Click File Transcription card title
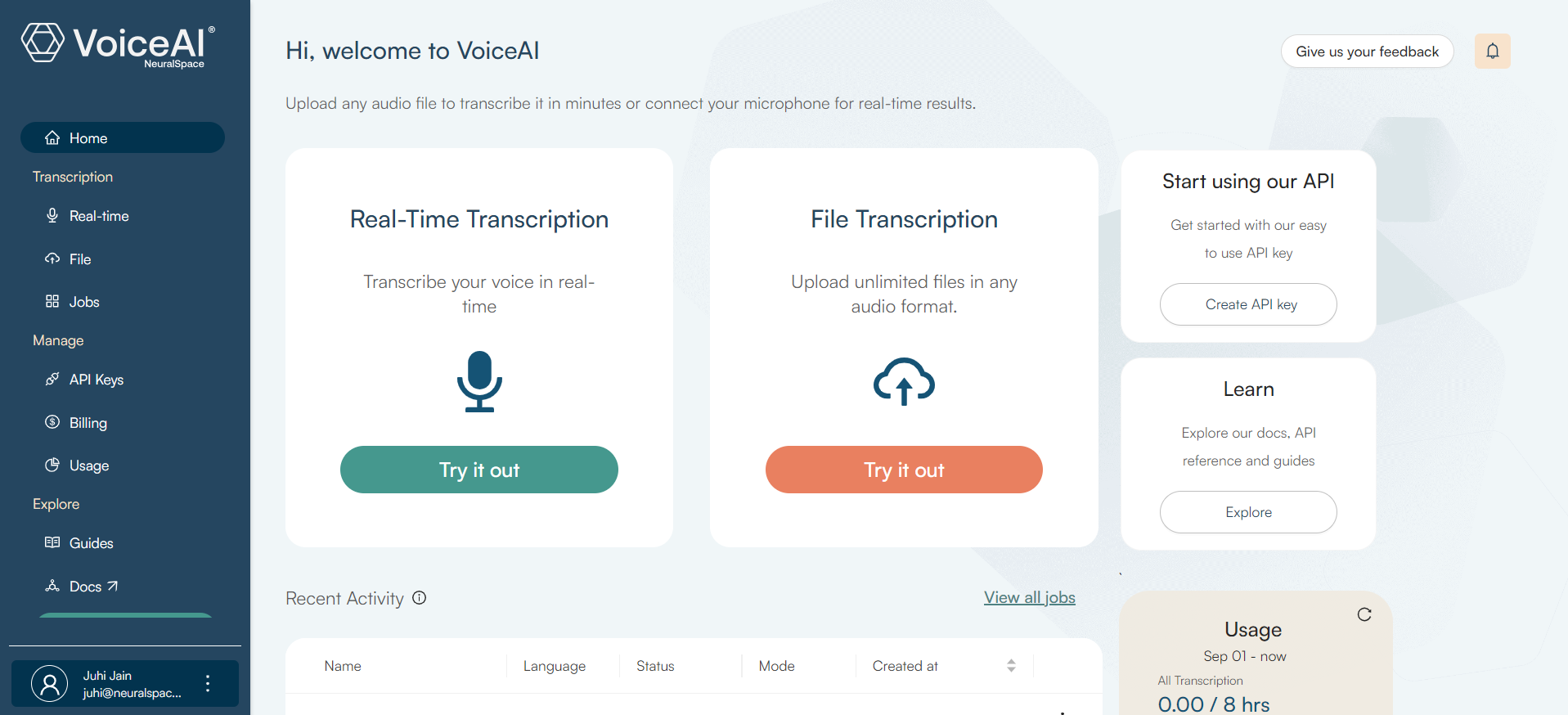This screenshot has height=715, width=1568. [x=904, y=219]
